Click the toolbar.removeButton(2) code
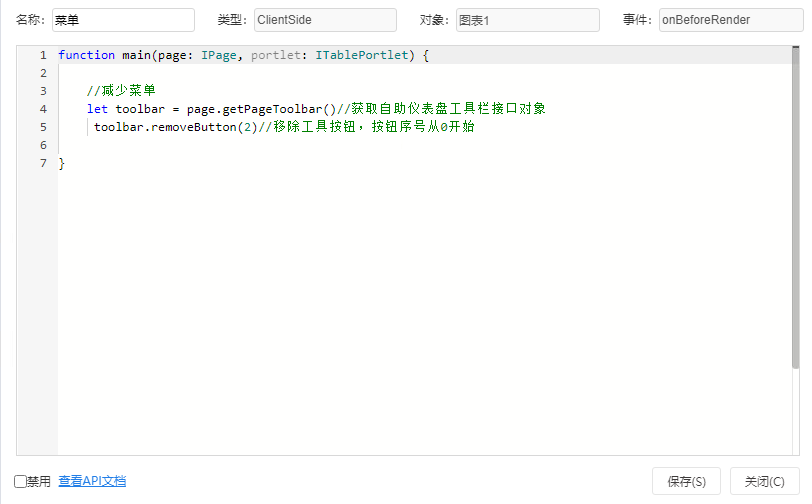Viewport: 812px width, 504px height. (x=176, y=127)
